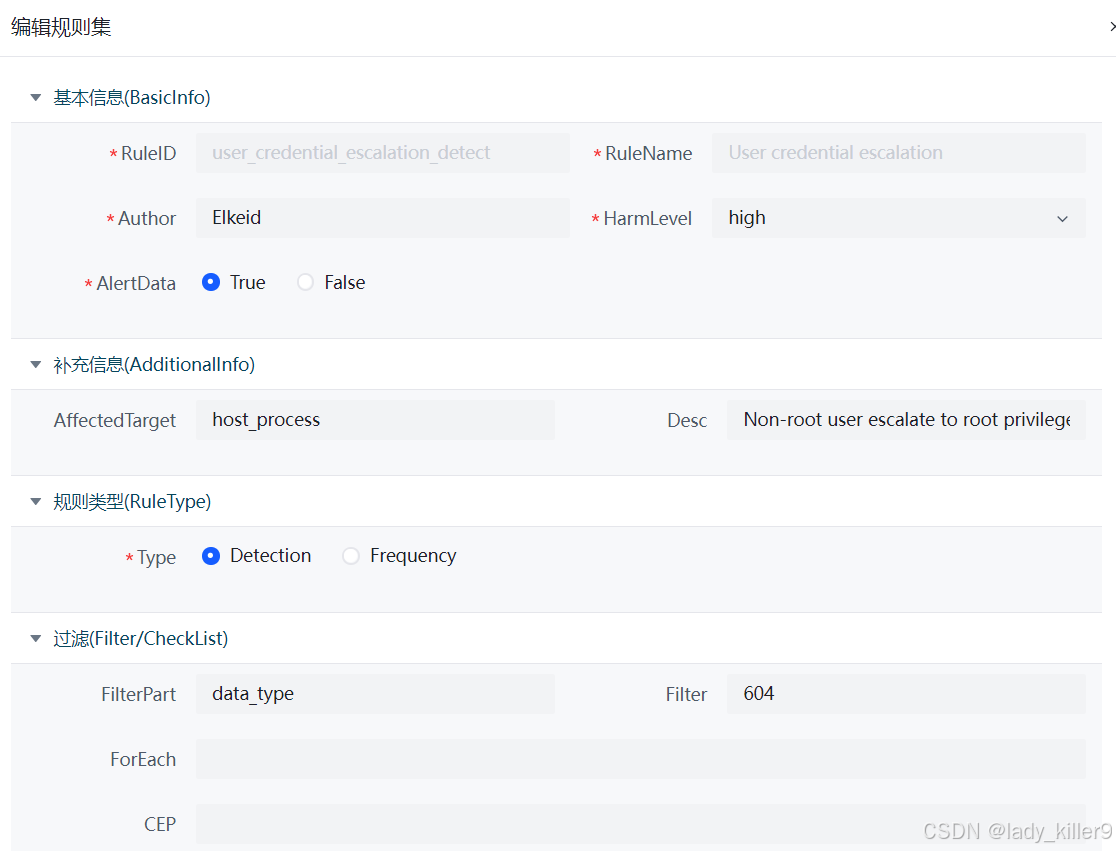Image resolution: width=1116 pixels, height=851 pixels.
Task: Click the AffectedTarget input field
Action: click(x=375, y=420)
